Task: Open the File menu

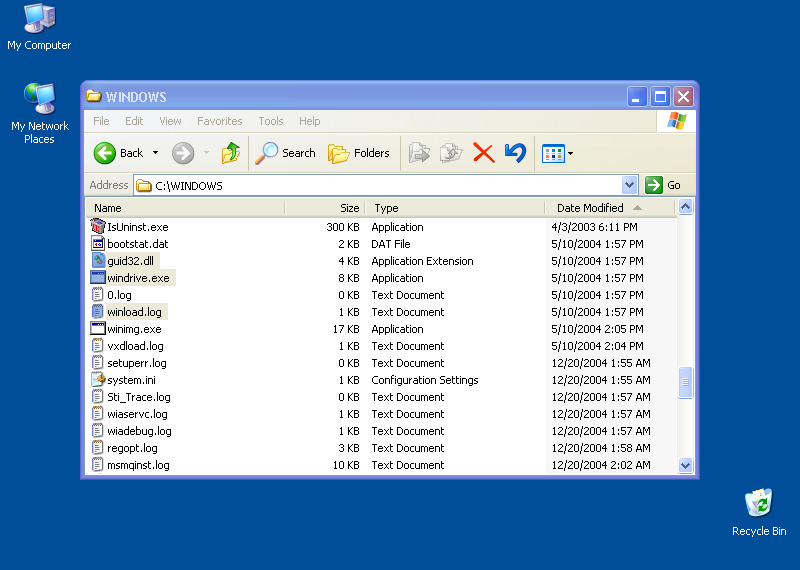Action: [x=101, y=121]
